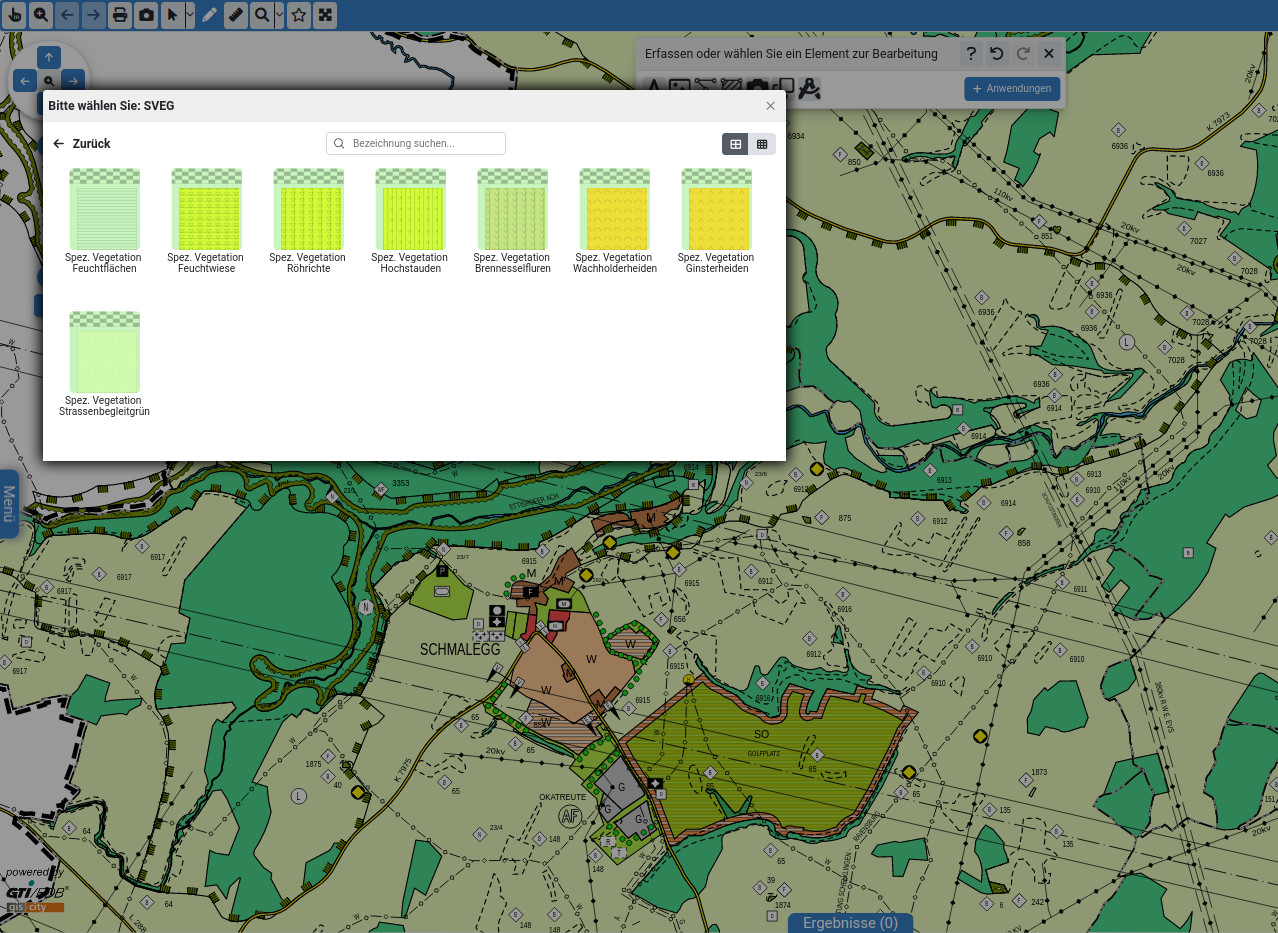Activate the pan hand tool
The width and height of the screenshot is (1278, 933).
click(15, 15)
